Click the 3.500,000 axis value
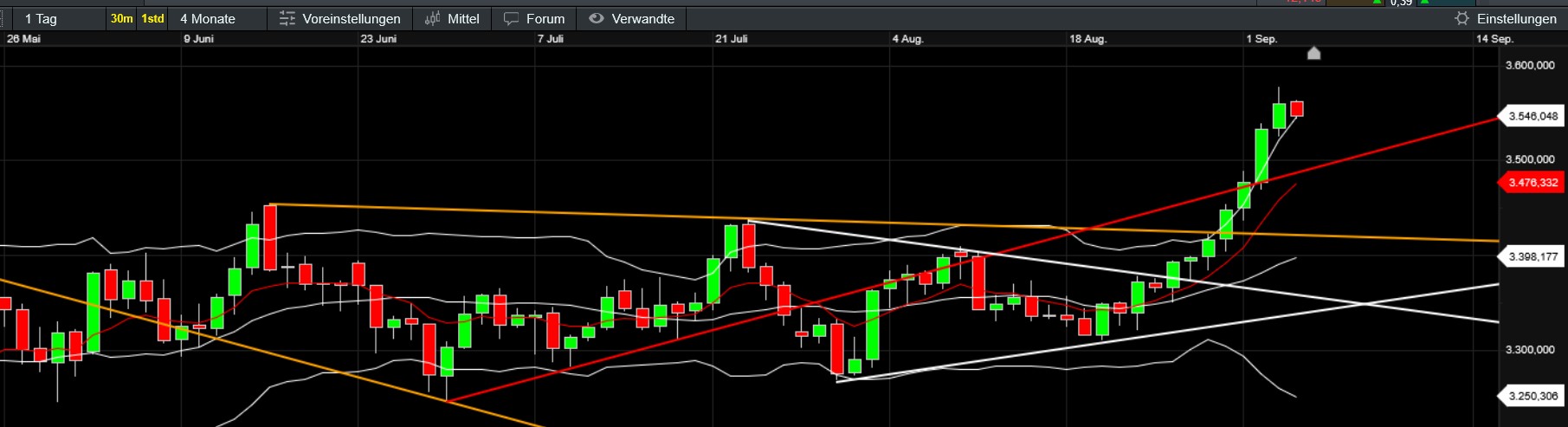This screenshot has height=427, width=1568. (1530, 159)
